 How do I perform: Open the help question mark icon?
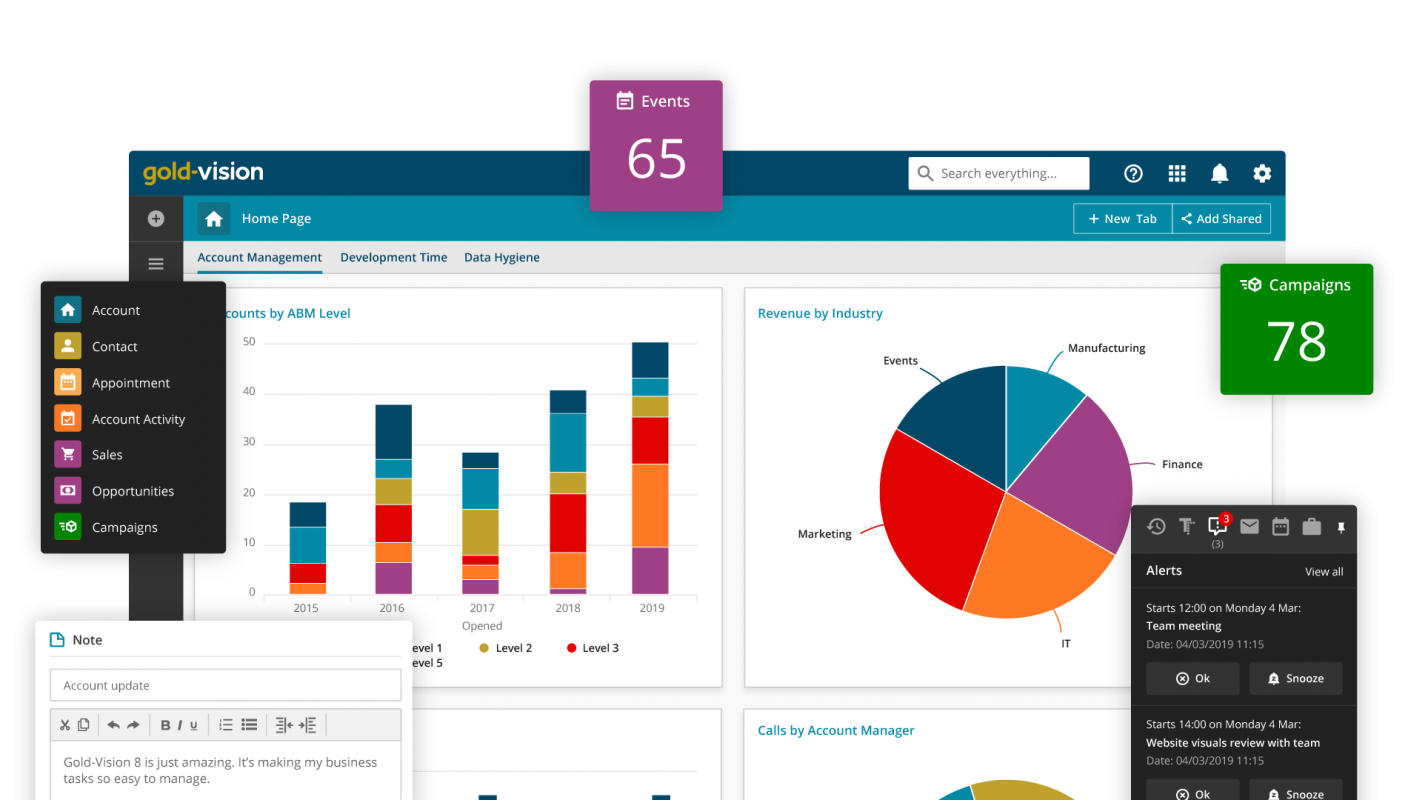coord(1133,173)
